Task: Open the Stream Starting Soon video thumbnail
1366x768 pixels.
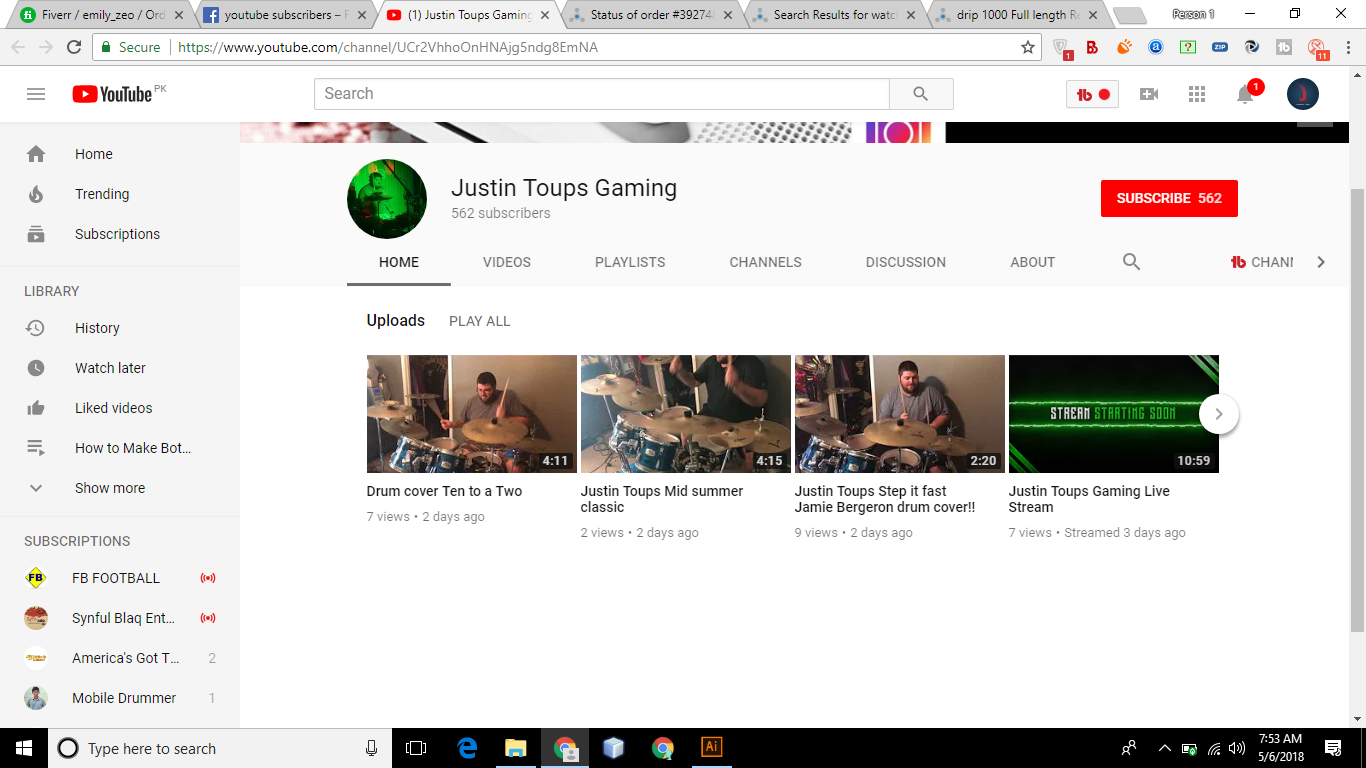Action: [1113, 413]
